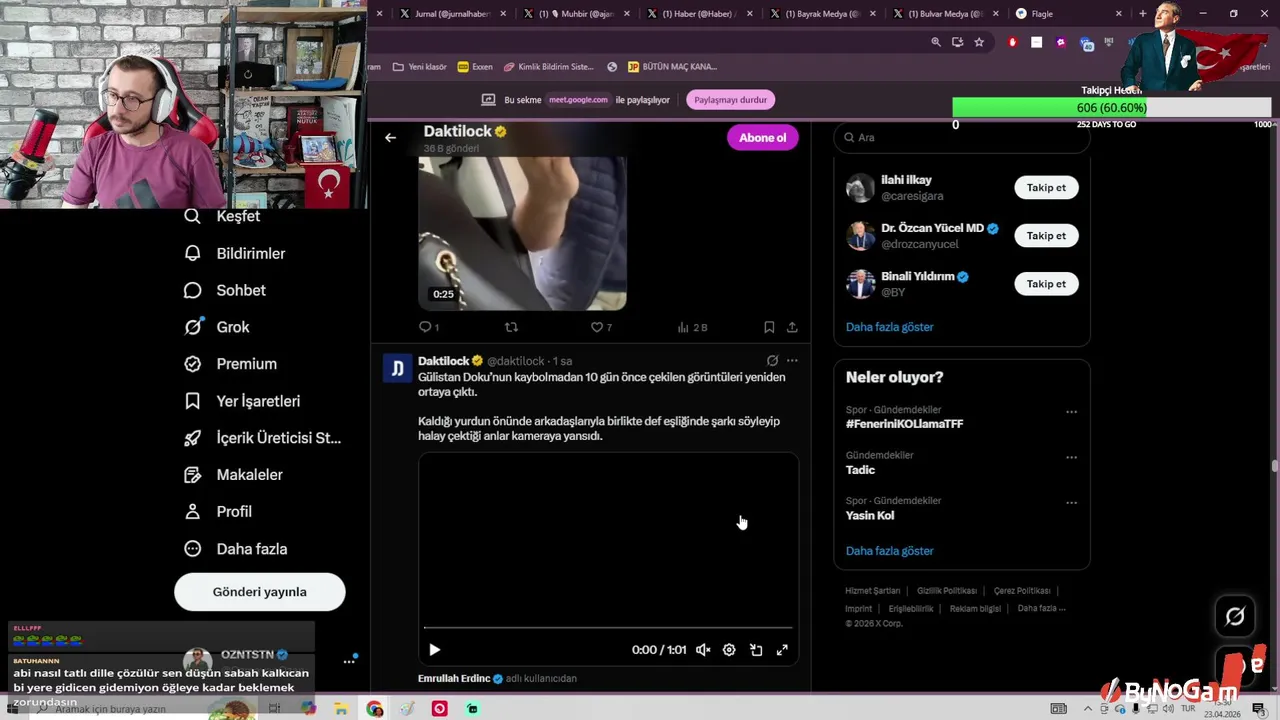This screenshot has width=1280, height=720.
Task: Open the Tadic trend
Action: click(x=860, y=470)
